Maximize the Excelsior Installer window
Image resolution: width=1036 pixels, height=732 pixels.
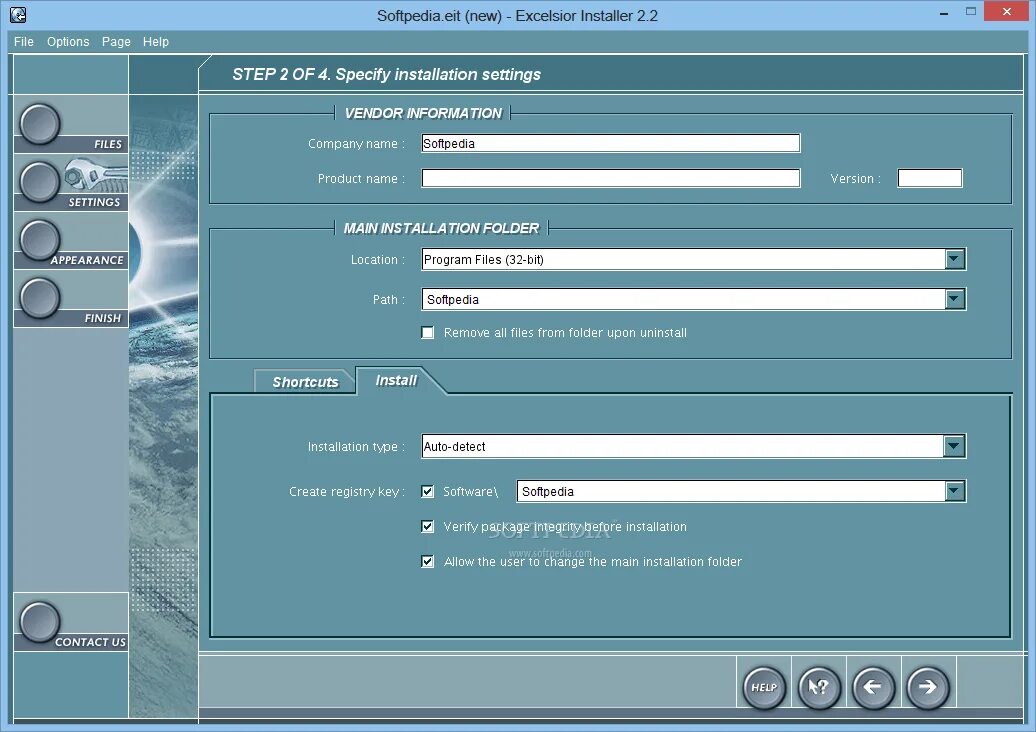click(971, 12)
